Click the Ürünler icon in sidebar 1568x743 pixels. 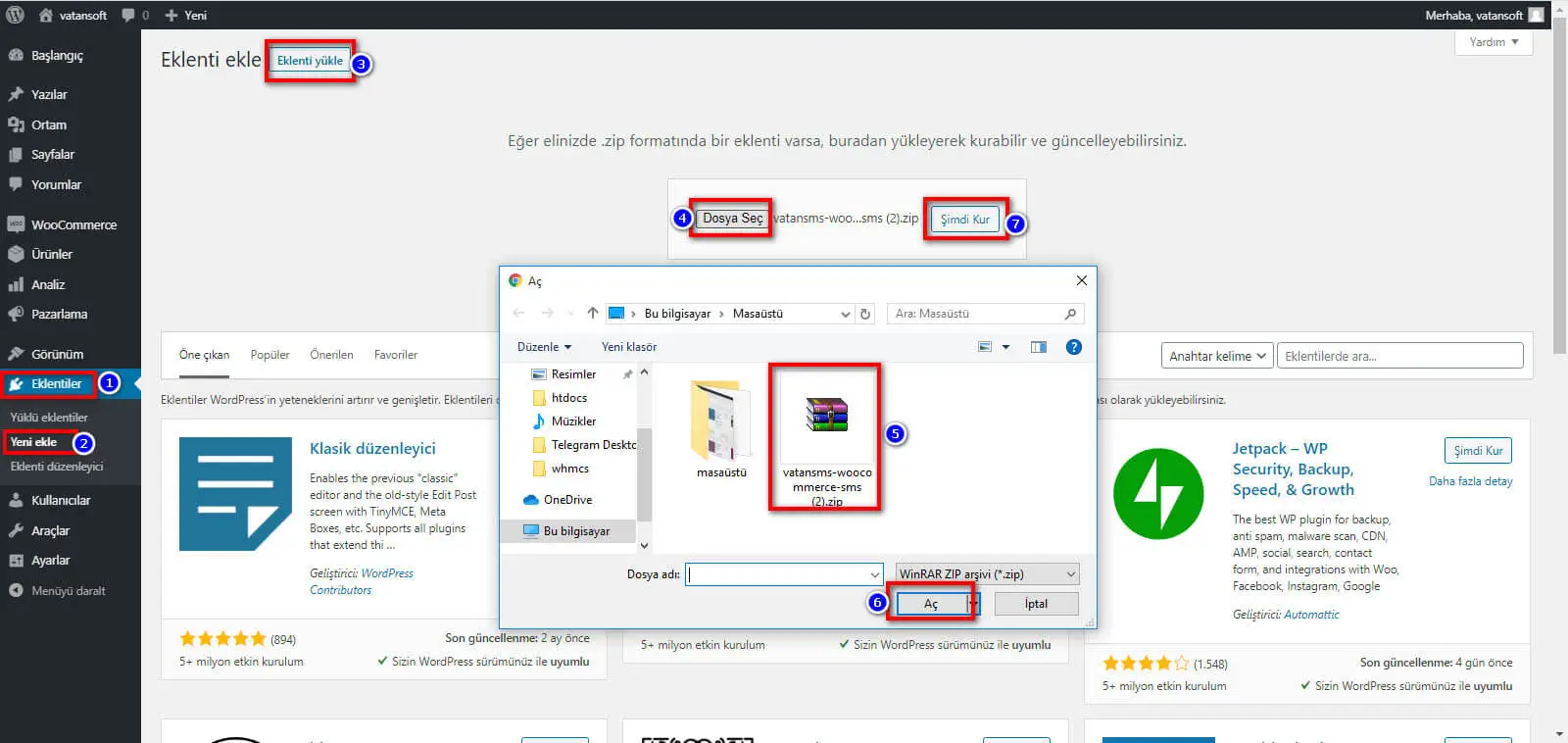pyautogui.click(x=16, y=254)
